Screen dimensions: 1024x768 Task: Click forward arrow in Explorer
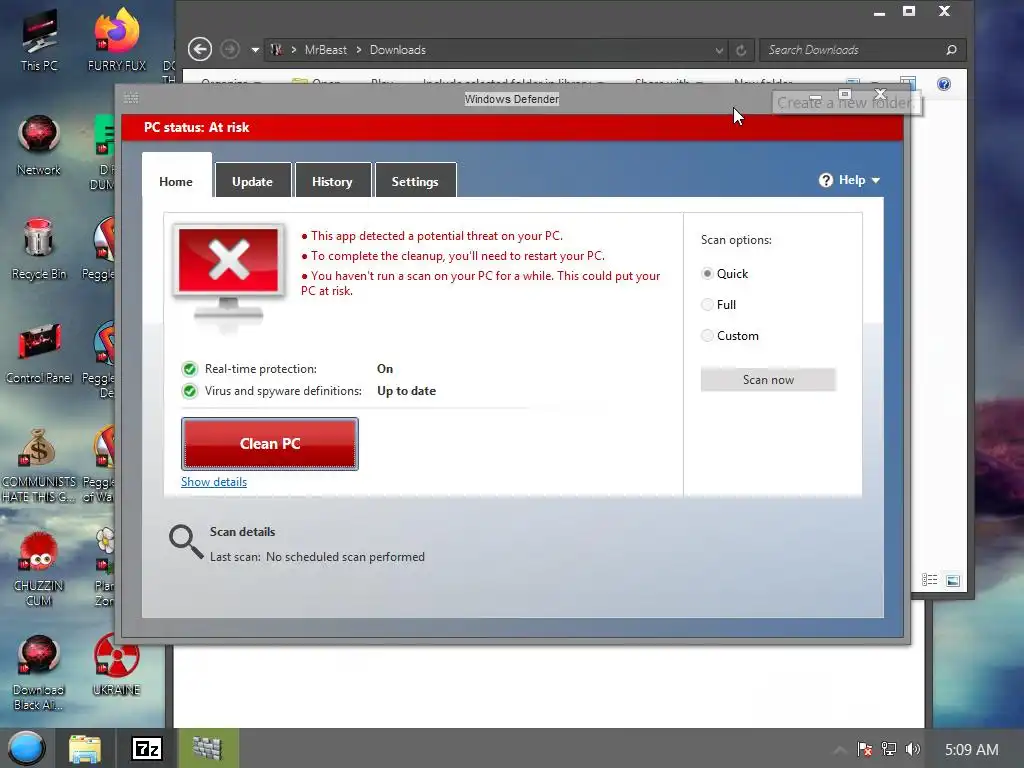pos(229,50)
